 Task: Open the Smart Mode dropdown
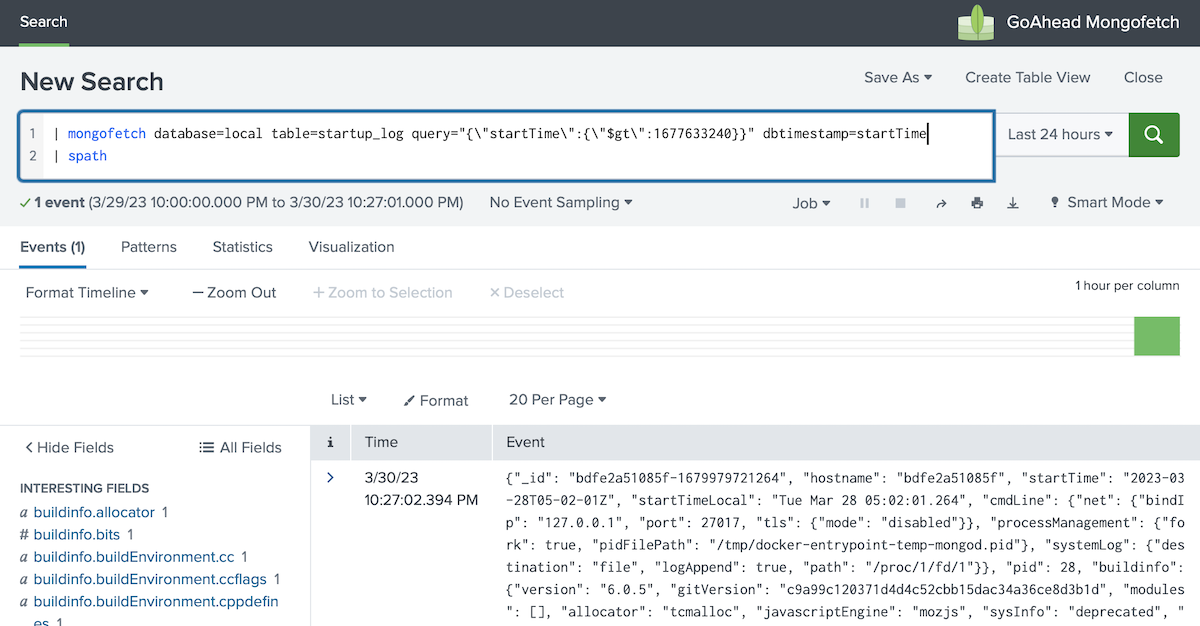click(x=1106, y=202)
